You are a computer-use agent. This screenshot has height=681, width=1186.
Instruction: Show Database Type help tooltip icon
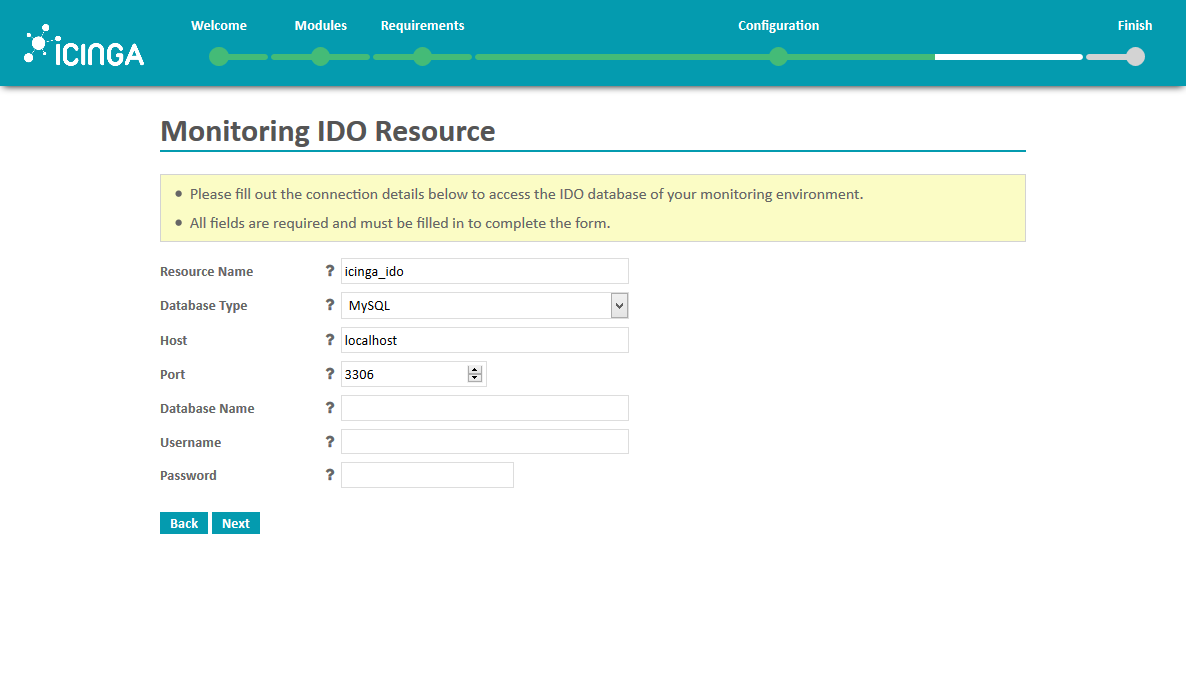coord(330,305)
